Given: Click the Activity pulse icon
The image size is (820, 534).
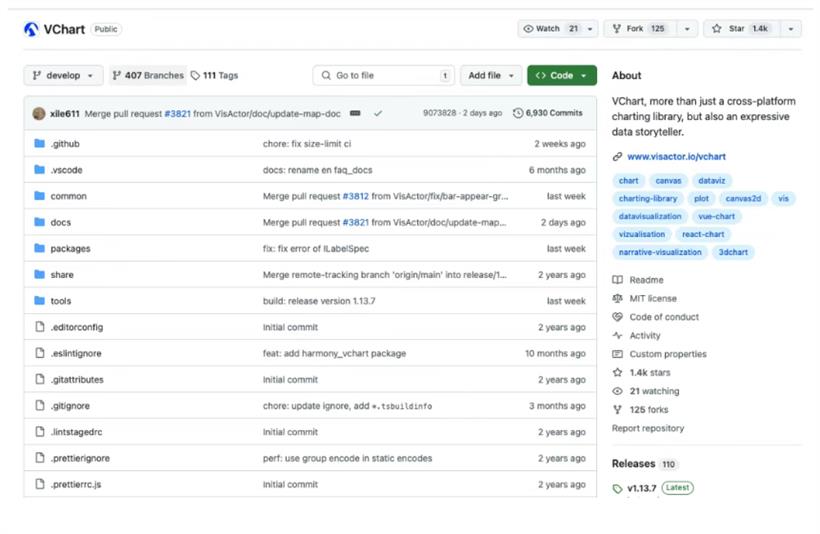Looking at the screenshot, I should pos(618,335).
